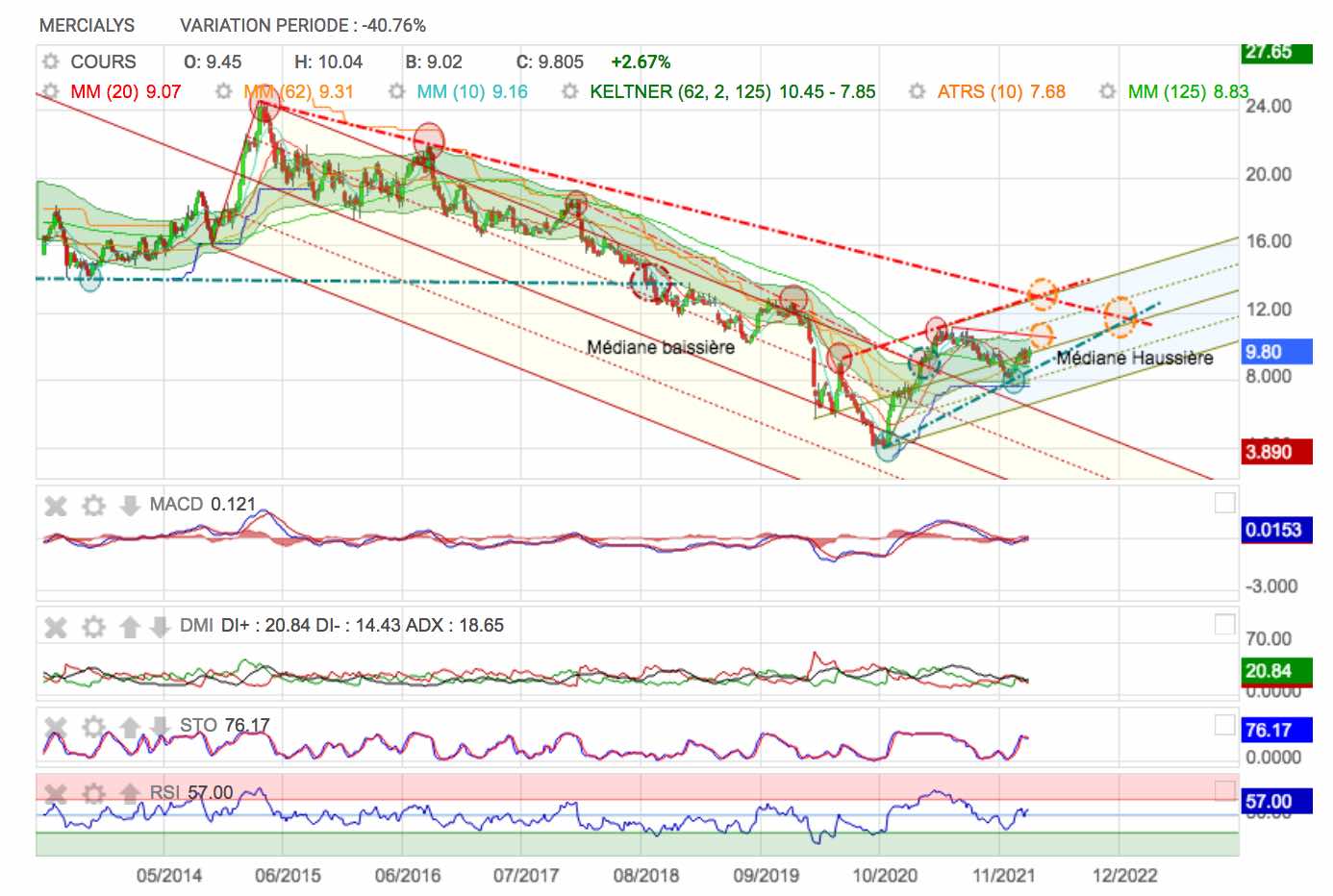Remove the MACD indicator panel
The height and width of the screenshot is (896, 1333).
56,505
